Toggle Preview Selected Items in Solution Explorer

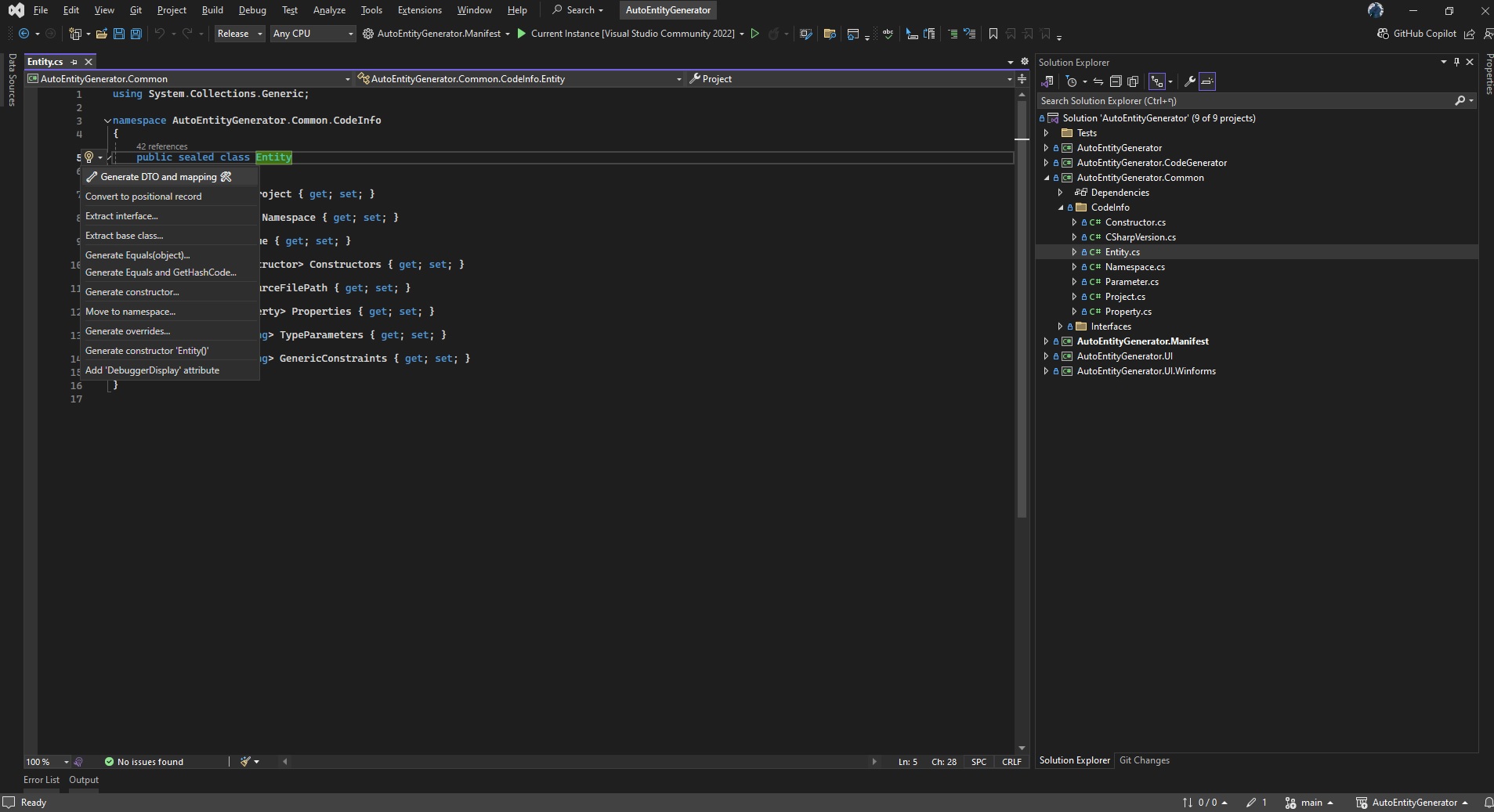(1207, 81)
